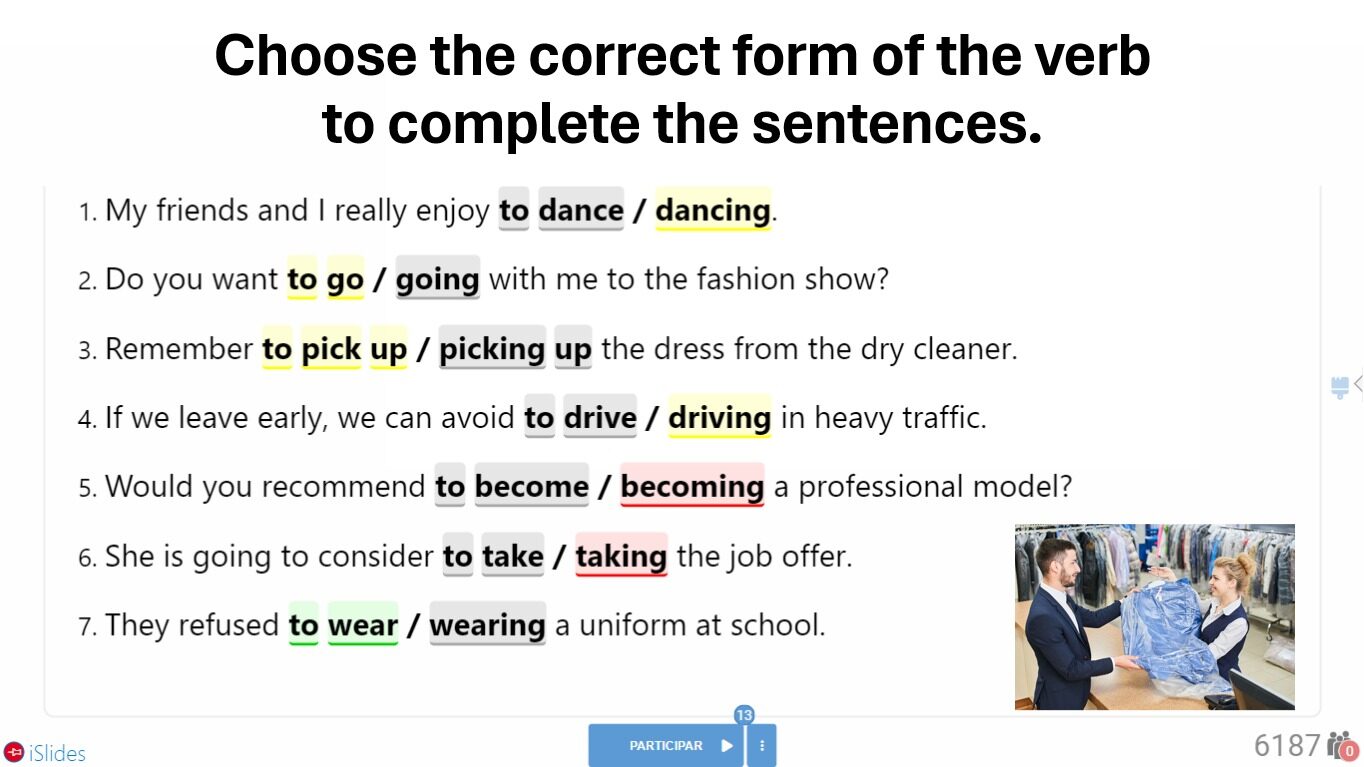Expand the side panel with the left chevron
The height and width of the screenshot is (767, 1364).
pos(1358,384)
